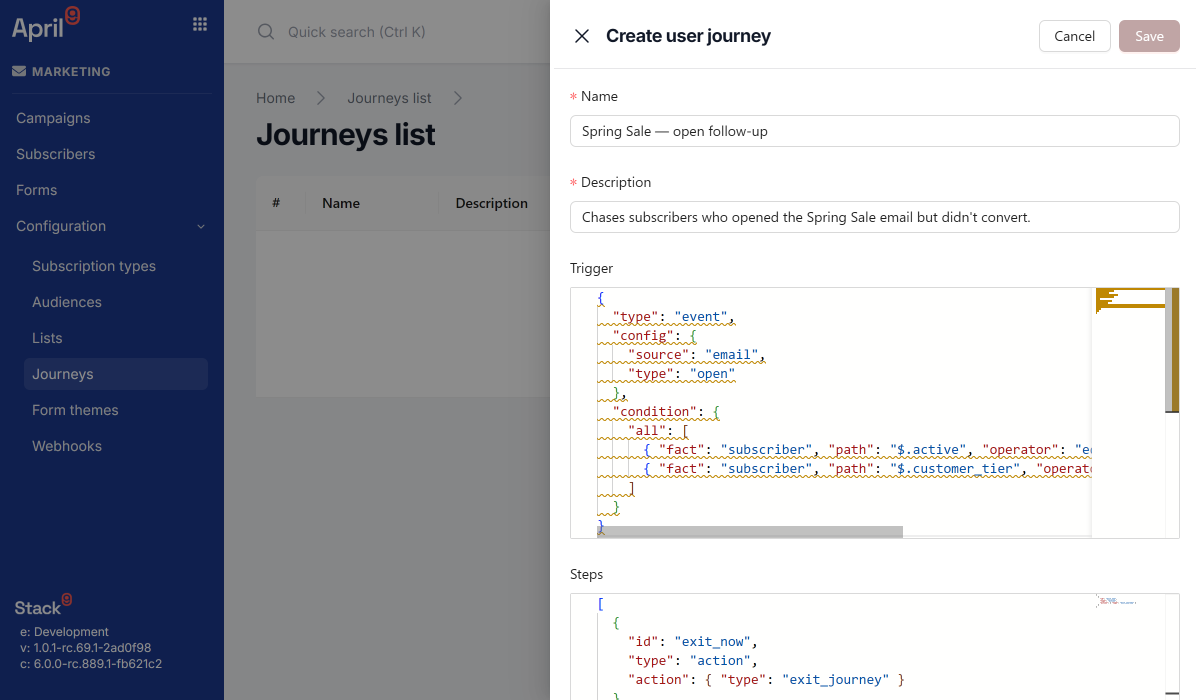
Task: Select Journeys menu item
Action: 116,374
